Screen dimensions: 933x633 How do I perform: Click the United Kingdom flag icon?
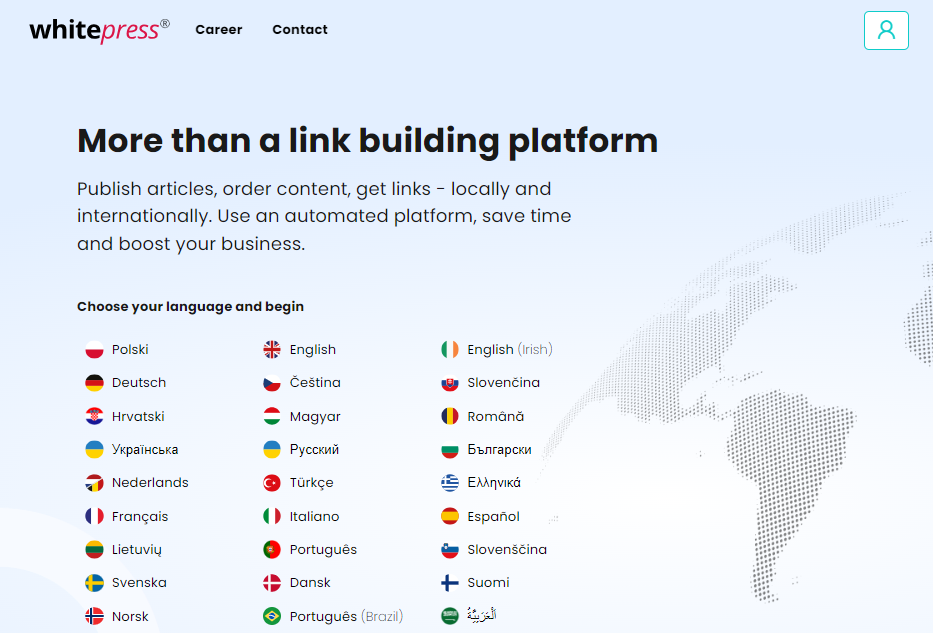pos(272,350)
